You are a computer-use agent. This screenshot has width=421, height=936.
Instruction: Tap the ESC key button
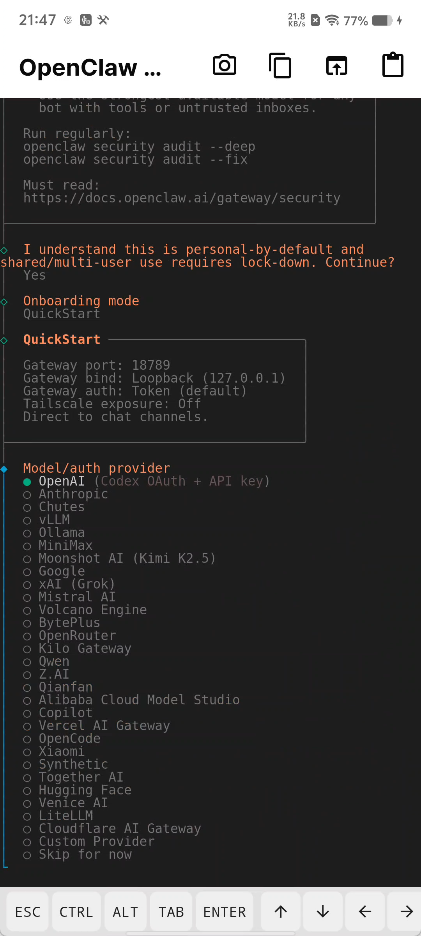click(27, 912)
